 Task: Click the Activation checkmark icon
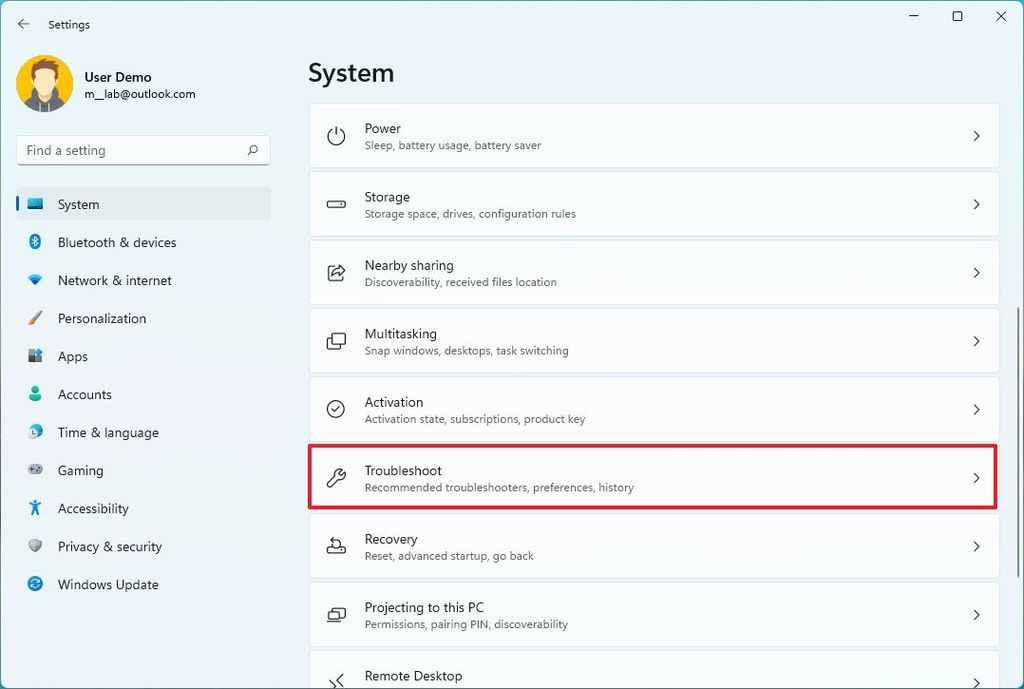(336, 409)
